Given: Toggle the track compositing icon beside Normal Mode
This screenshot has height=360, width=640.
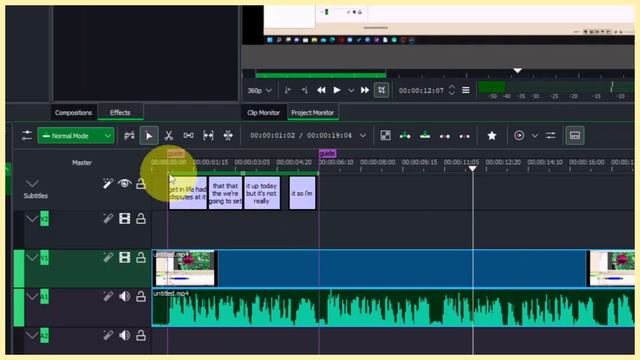Looking at the screenshot, I should pos(129,136).
